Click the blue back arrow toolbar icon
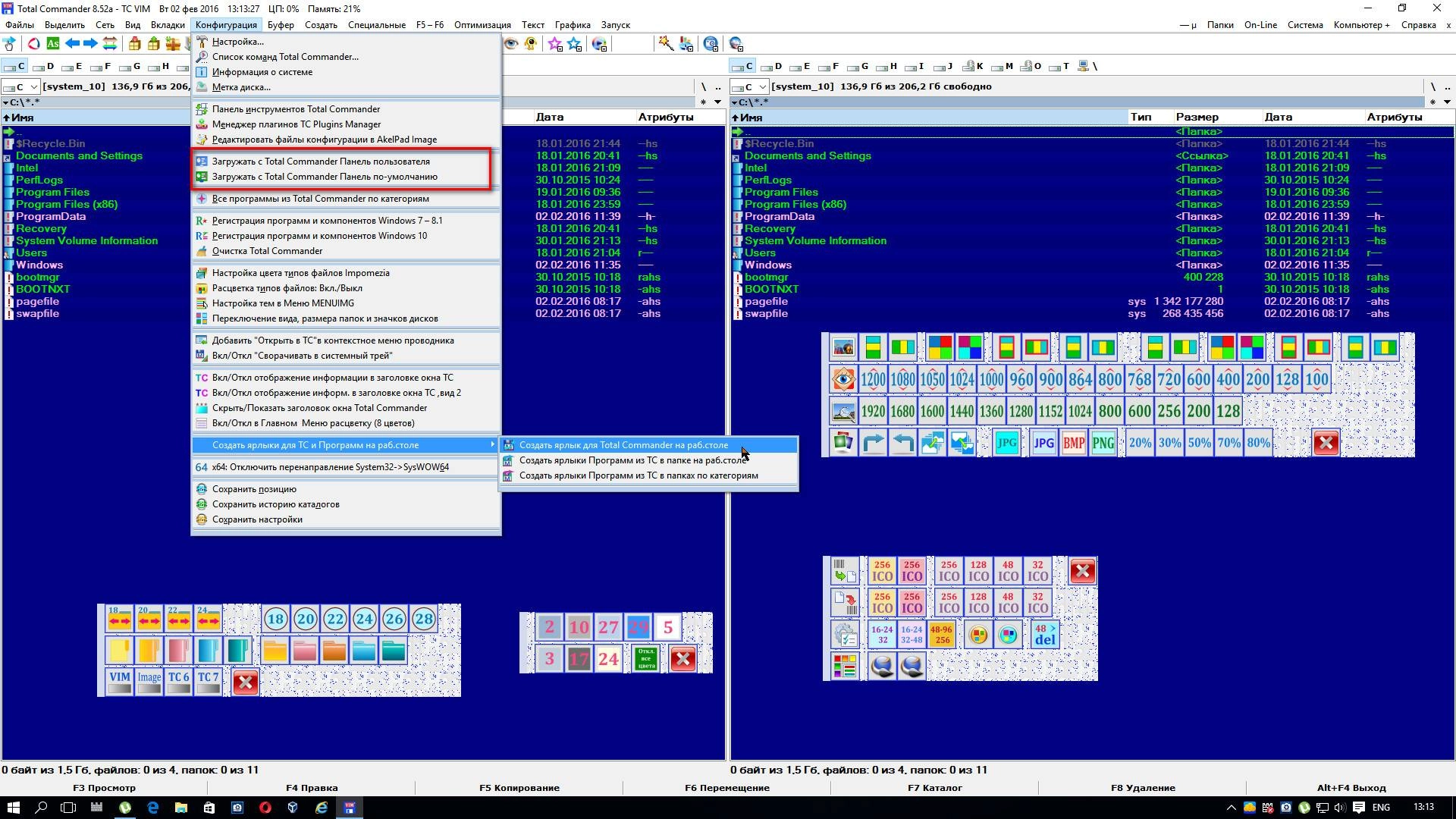The image size is (1456, 819). click(x=73, y=44)
